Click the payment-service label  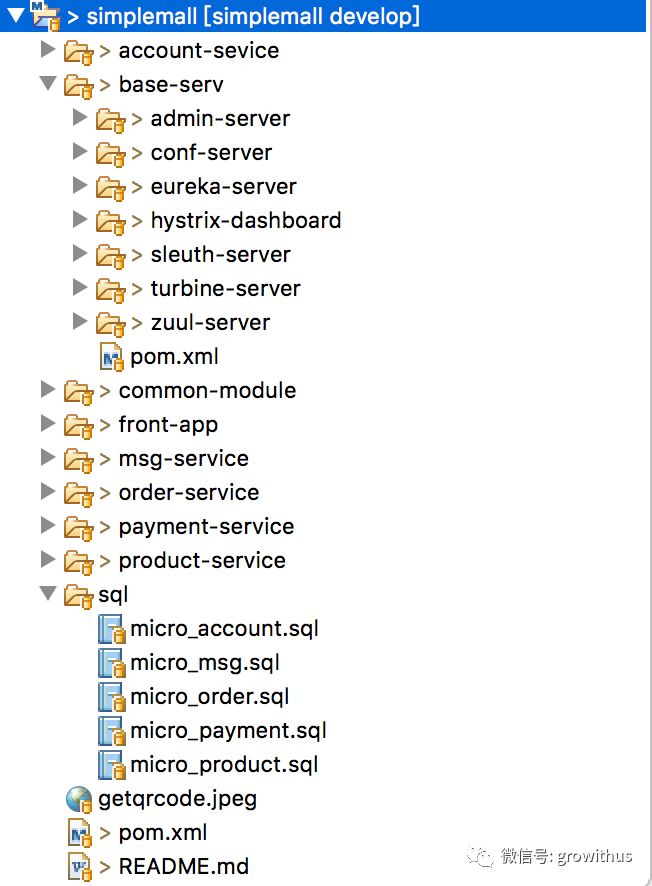pyautogui.click(x=206, y=526)
